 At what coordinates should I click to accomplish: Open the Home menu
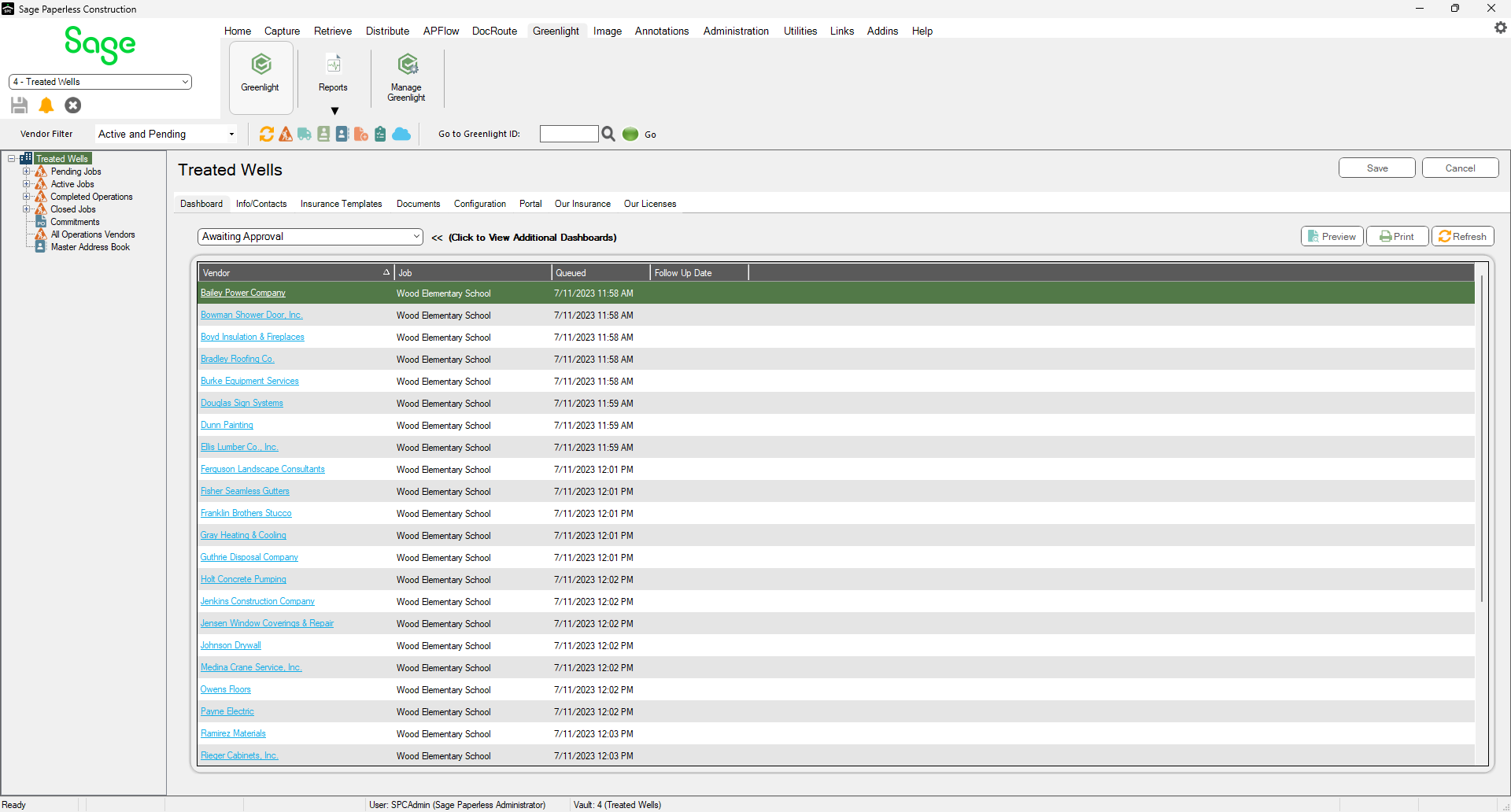[x=238, y=31]
